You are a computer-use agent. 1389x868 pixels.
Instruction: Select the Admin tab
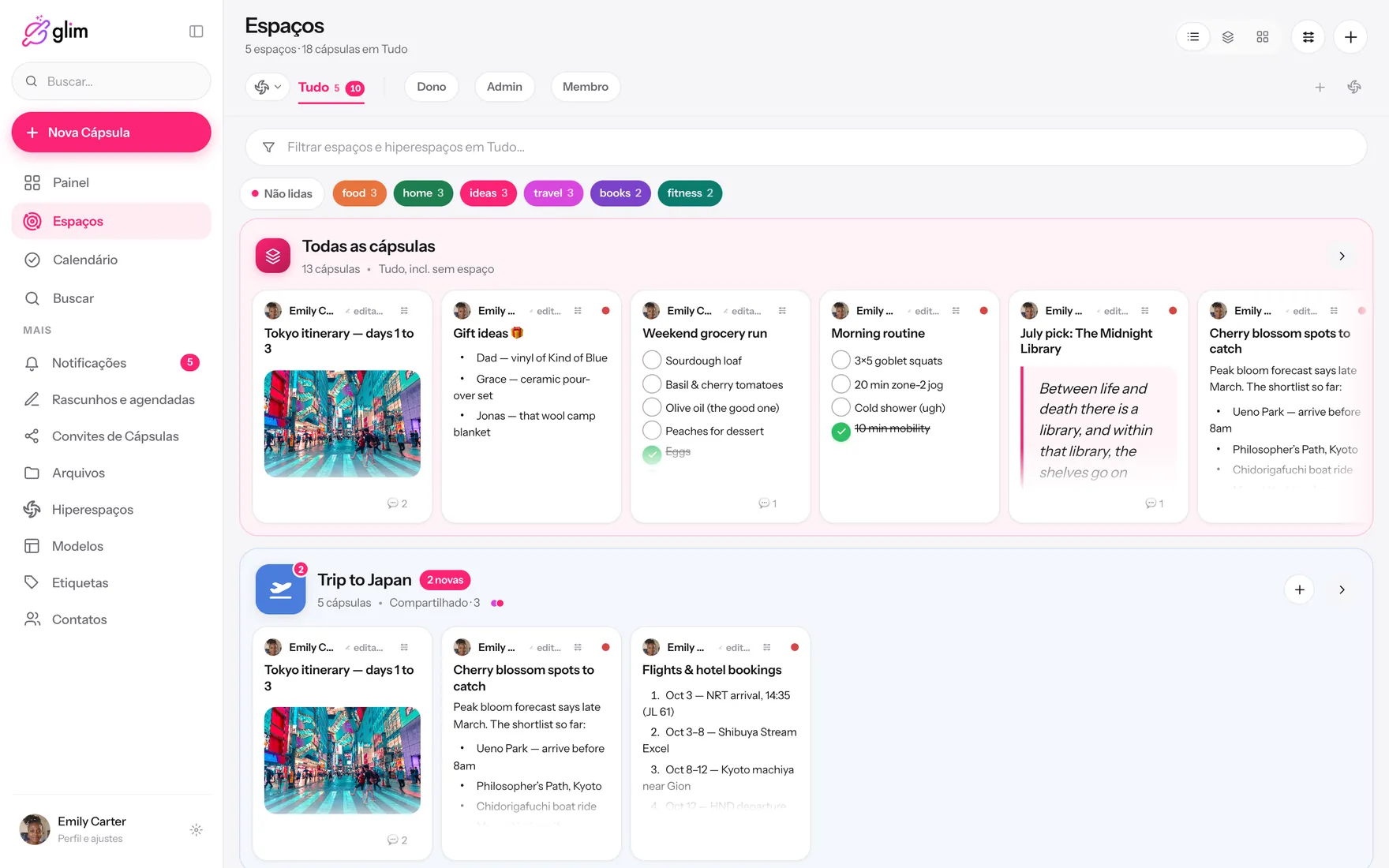click(504, 87)
